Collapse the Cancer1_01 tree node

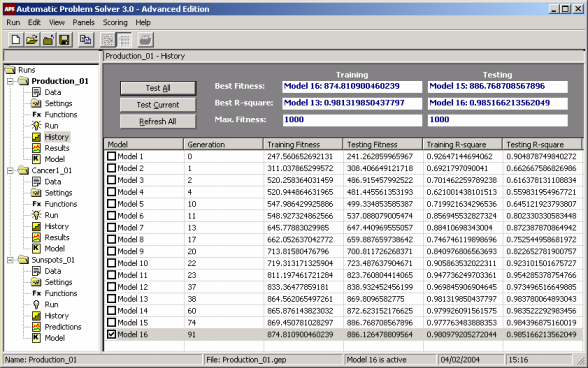tap(10, 170)
